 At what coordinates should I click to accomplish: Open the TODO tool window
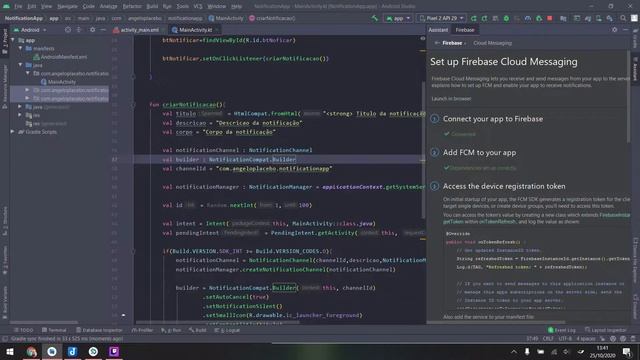point(24,330)
